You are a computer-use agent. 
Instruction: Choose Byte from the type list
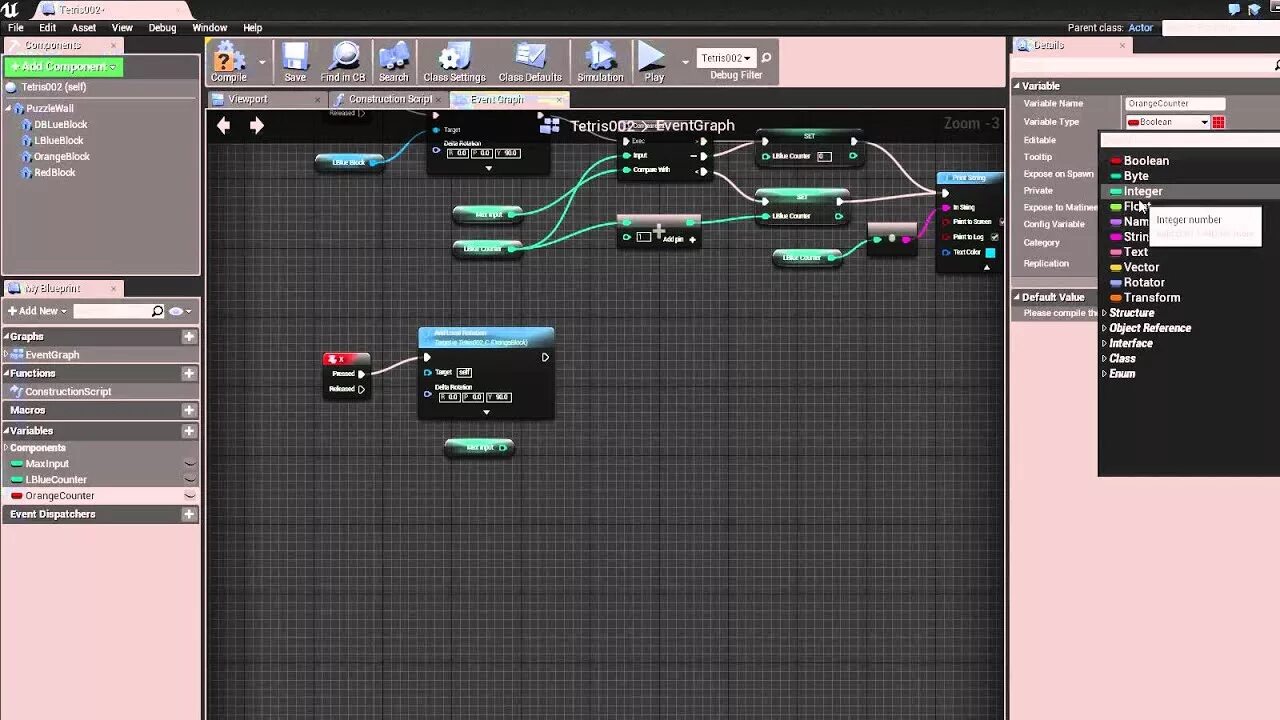[x=1136, y=176]
